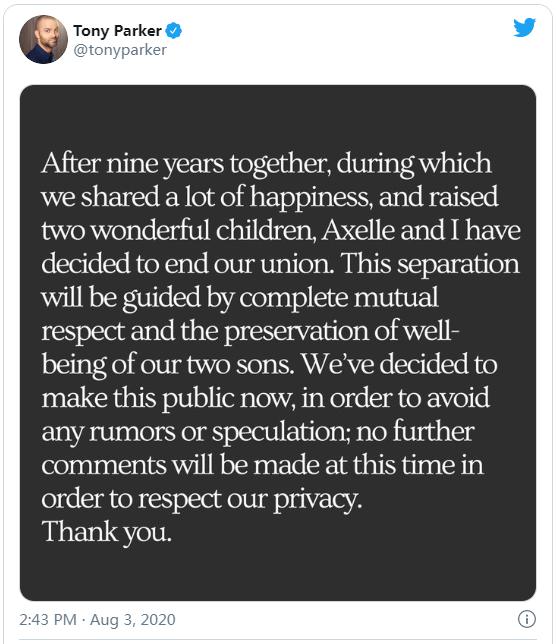556x644 pixels.
Task: Click the Tony Parker display name
Action: 117,31
